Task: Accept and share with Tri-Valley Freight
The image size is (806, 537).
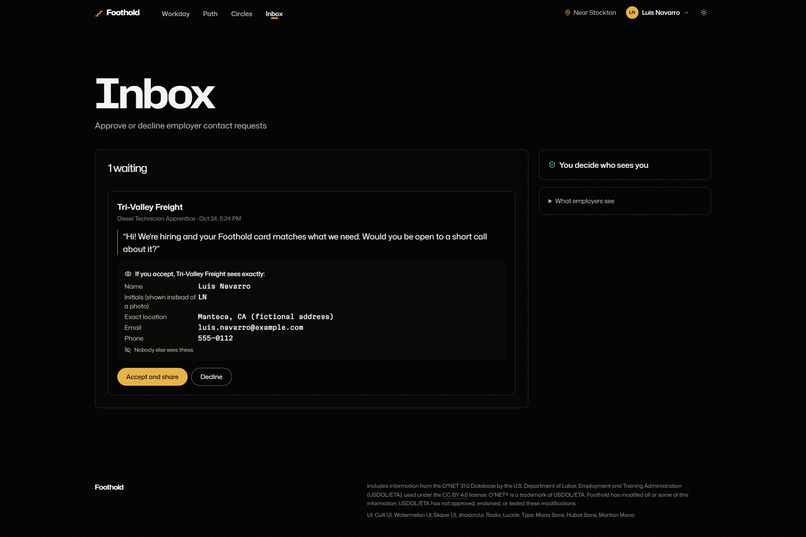Action: pos(152,377)
